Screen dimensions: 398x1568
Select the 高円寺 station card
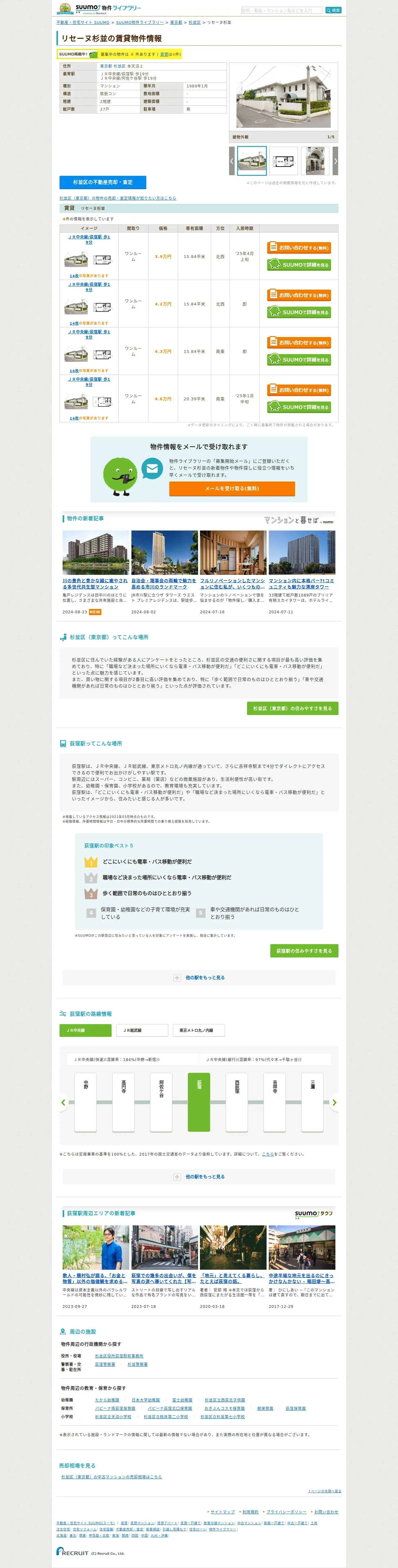(x=124, y=1102)
